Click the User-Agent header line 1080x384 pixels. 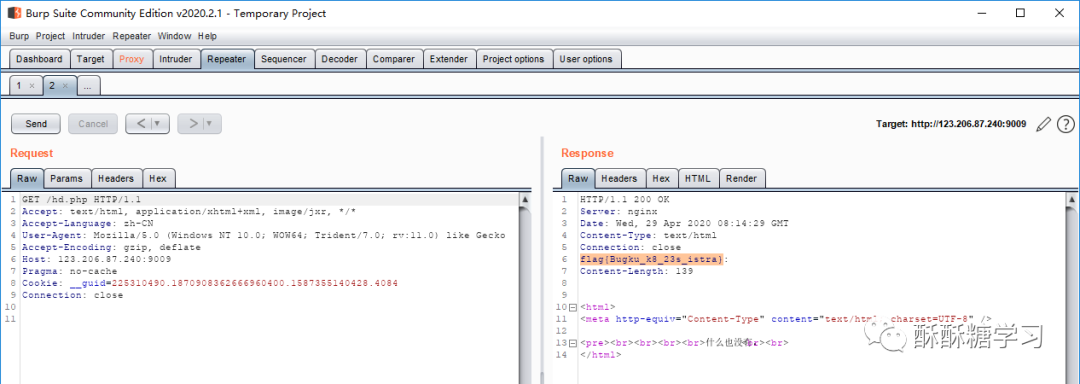click(264, 235)
